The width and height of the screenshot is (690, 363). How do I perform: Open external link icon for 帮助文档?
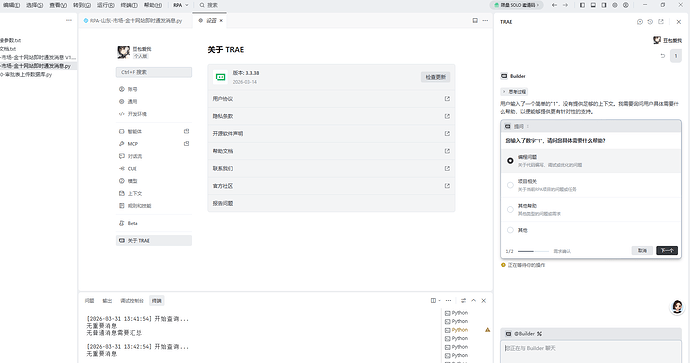447,151
